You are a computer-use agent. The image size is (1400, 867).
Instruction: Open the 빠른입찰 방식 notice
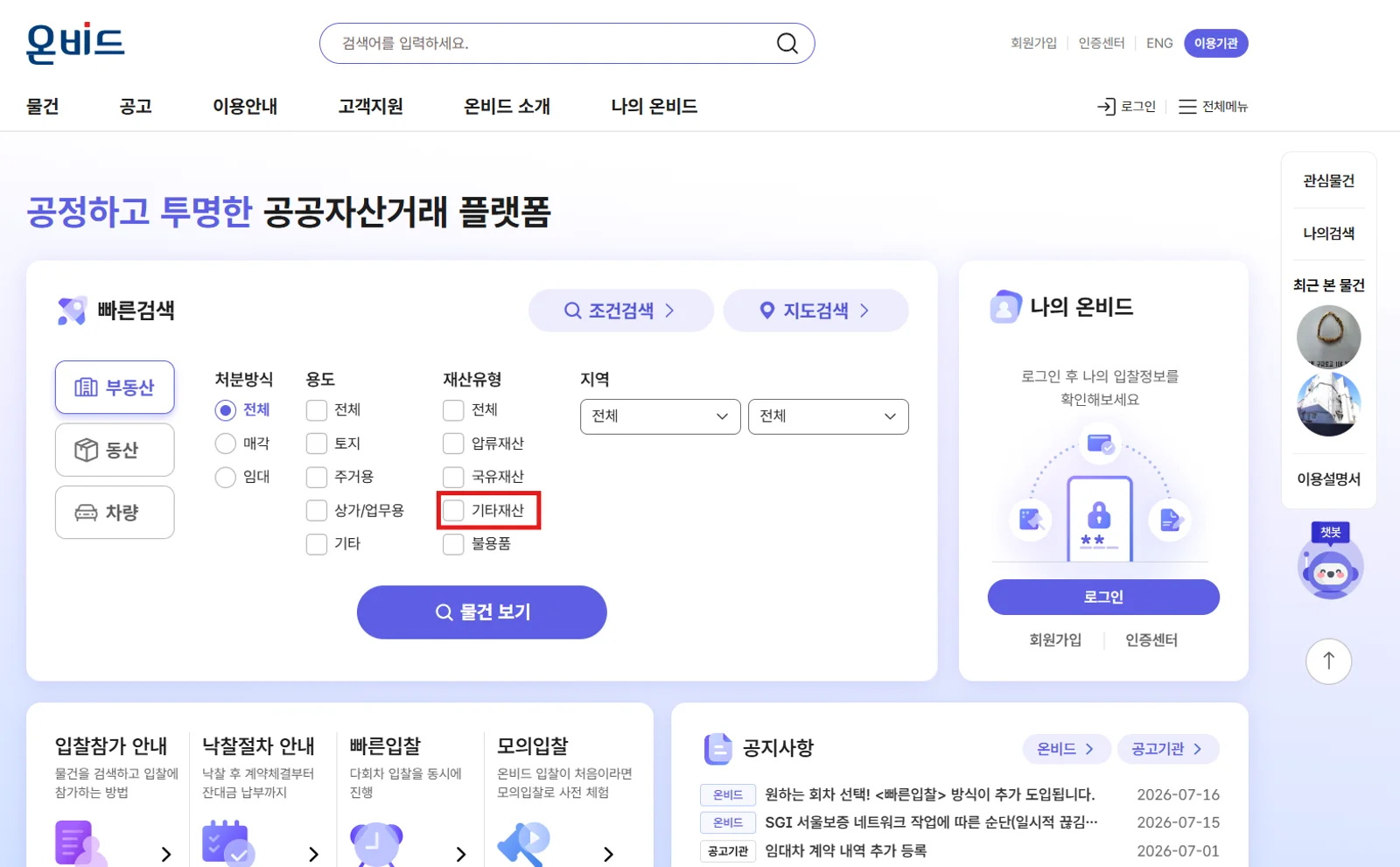929,794
